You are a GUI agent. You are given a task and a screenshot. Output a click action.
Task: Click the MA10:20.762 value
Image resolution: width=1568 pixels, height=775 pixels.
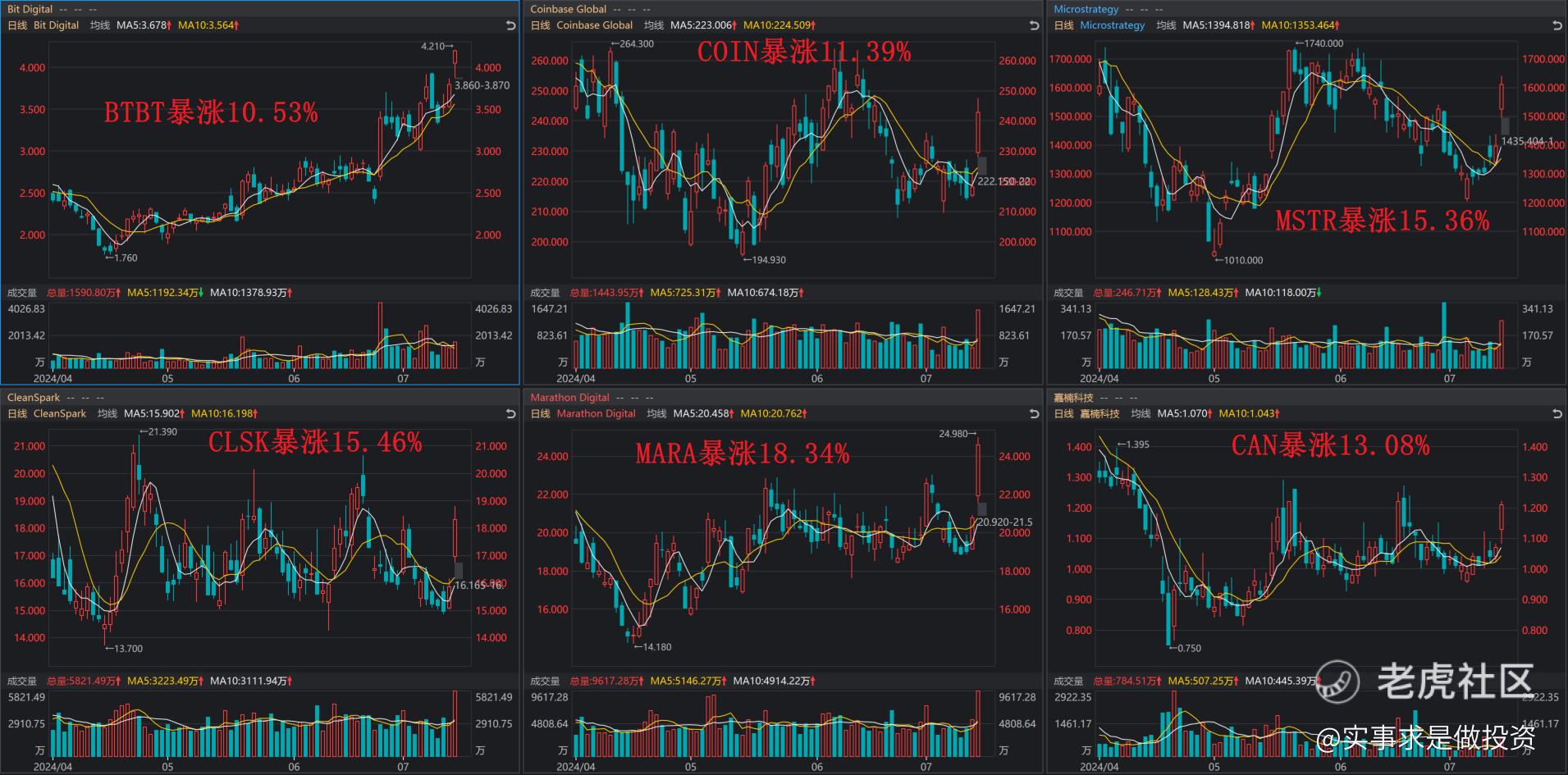click(775, 414)
